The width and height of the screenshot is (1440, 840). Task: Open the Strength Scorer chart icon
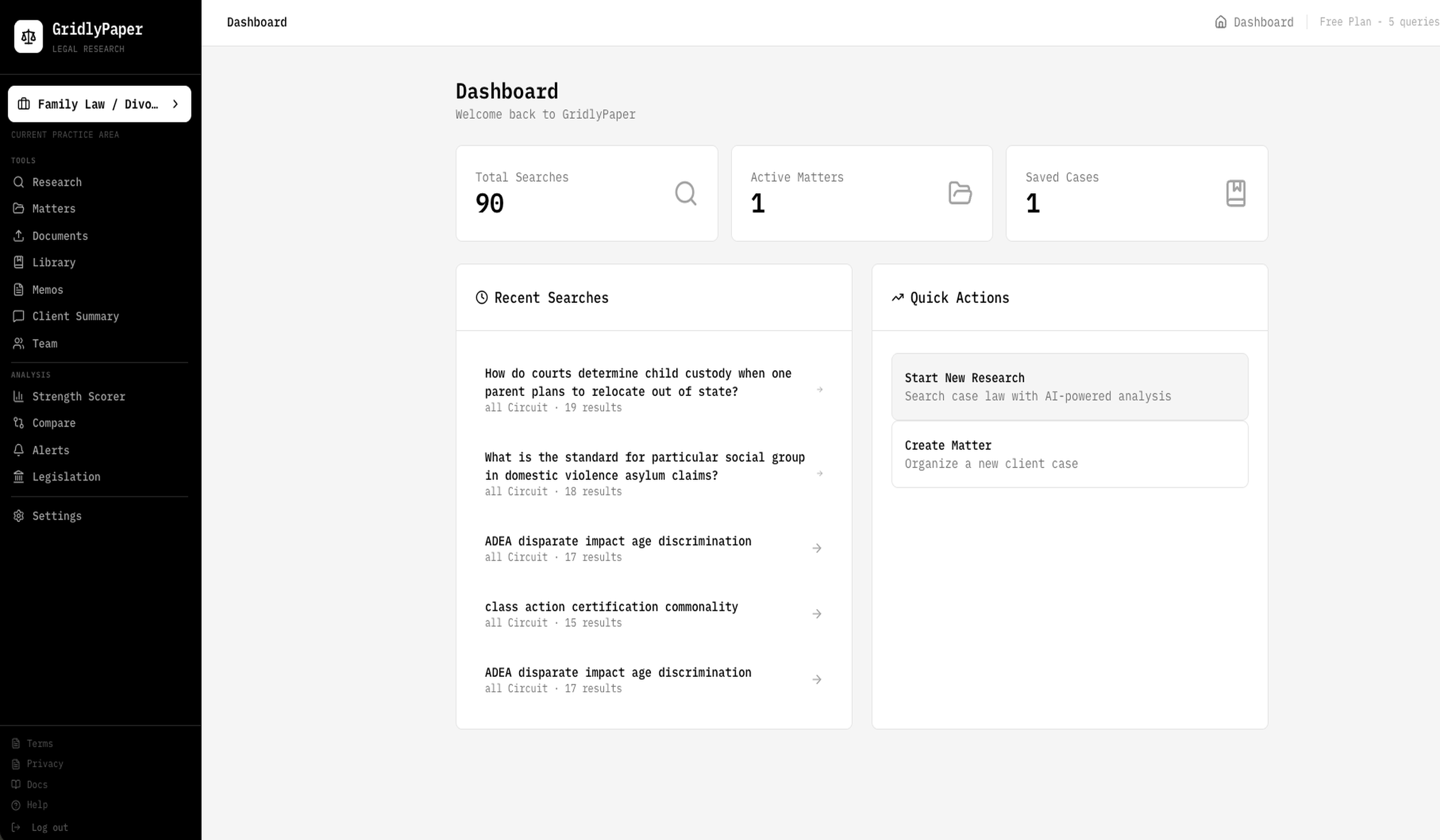(19, 396)
